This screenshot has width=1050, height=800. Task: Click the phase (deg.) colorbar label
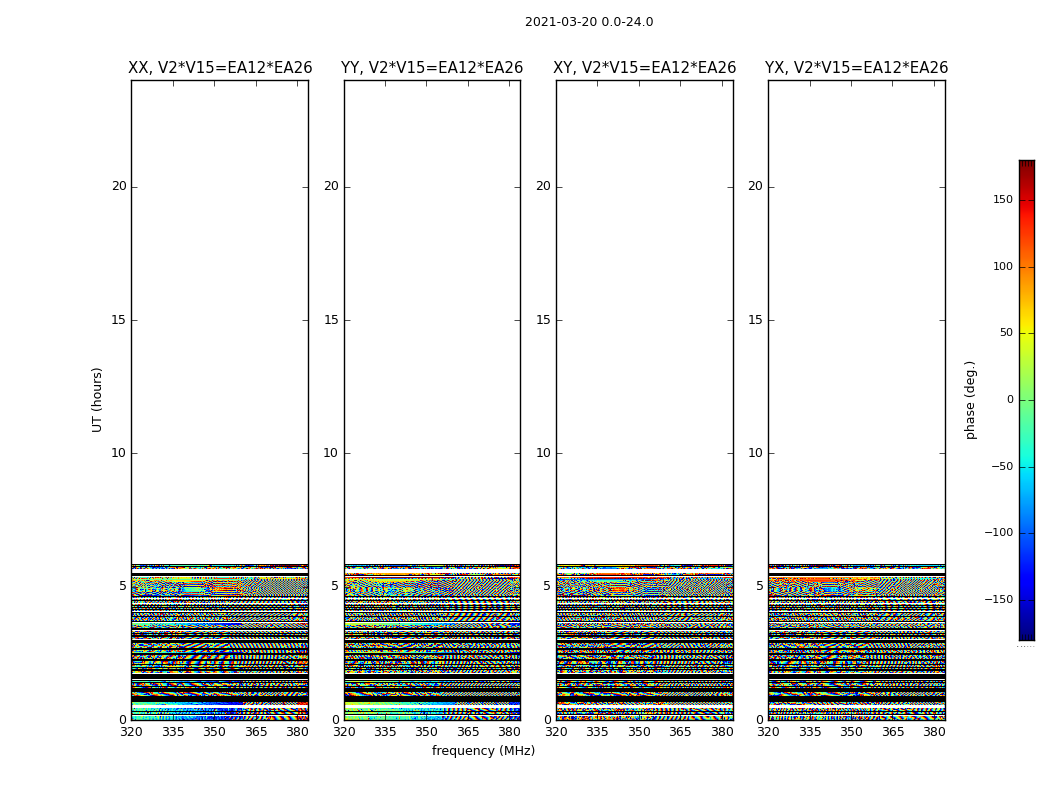(970, 399)
